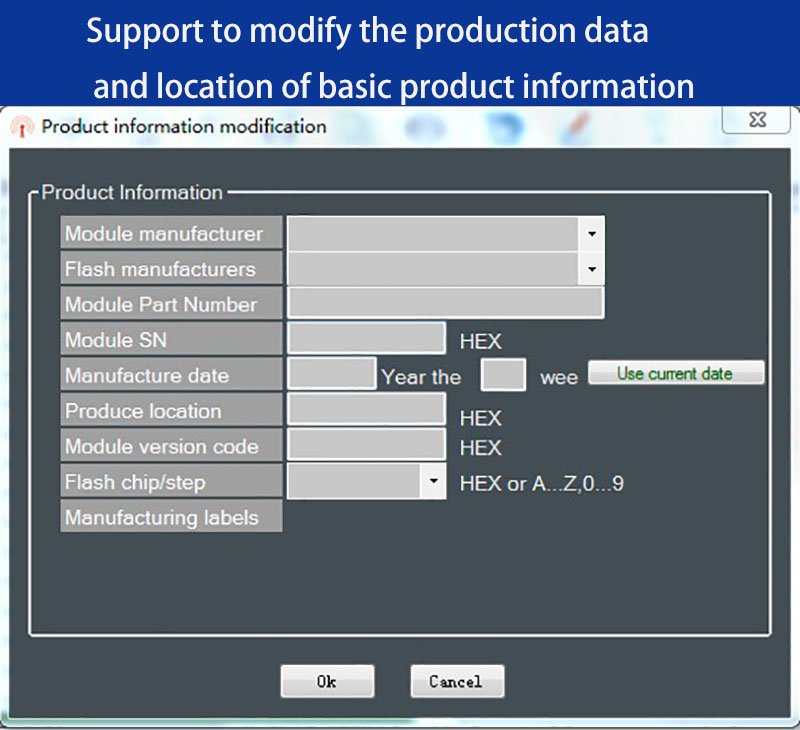Click the Use current date button

(676, 372)
